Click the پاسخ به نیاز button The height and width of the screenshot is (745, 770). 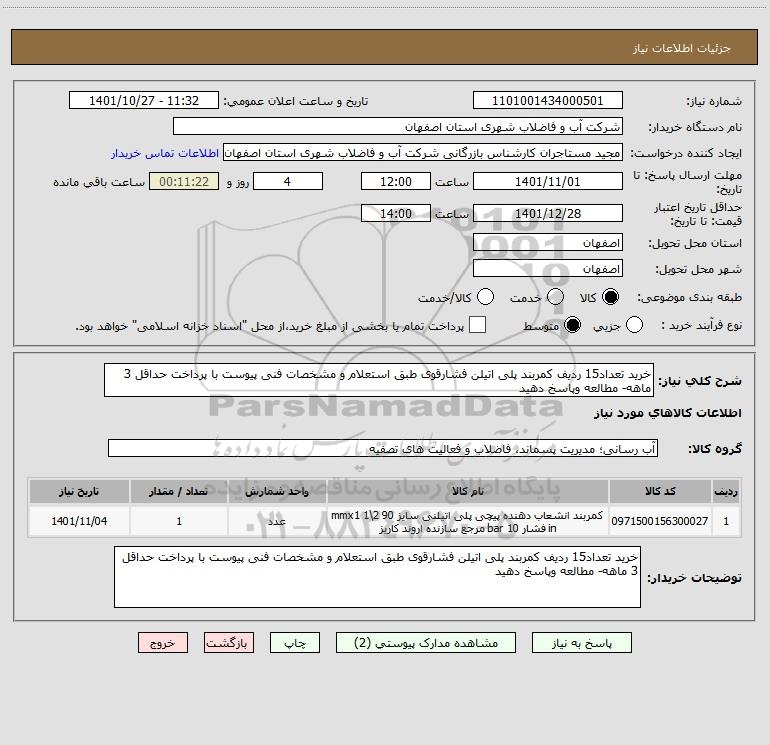[x=582, y=643]
